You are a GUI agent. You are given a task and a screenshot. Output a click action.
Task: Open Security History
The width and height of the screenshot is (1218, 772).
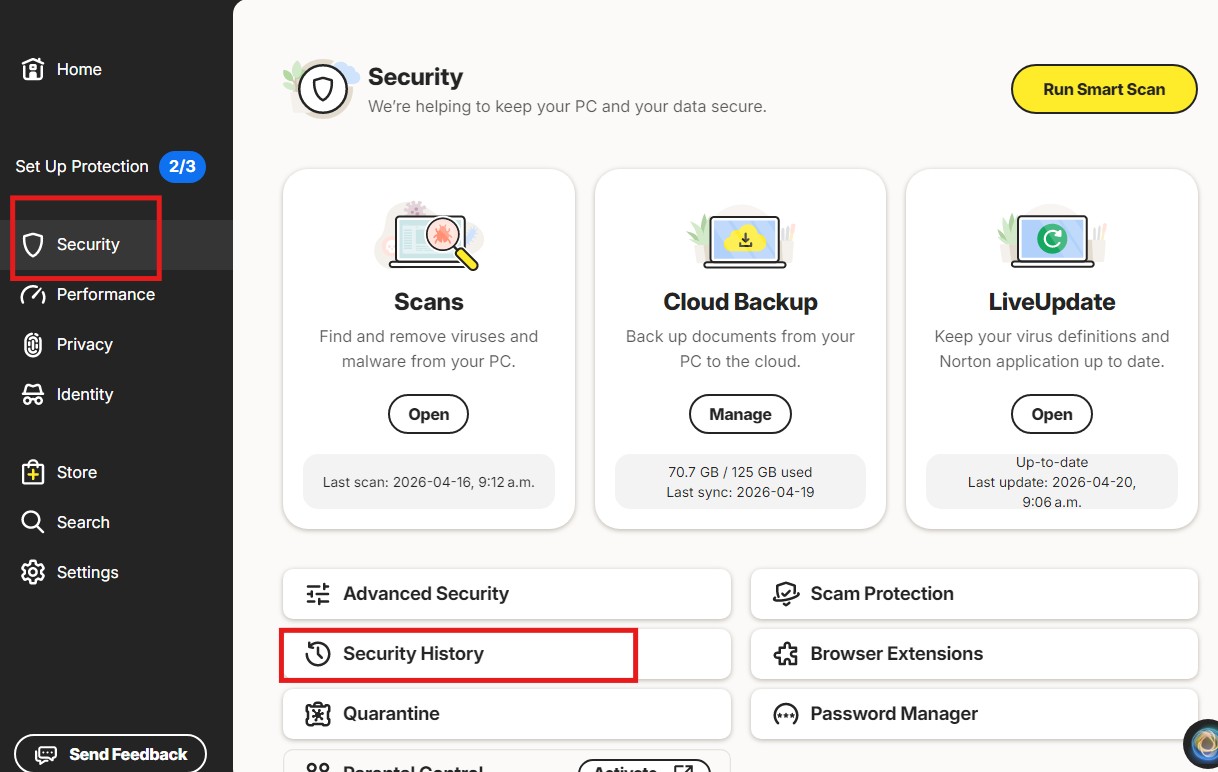coord(507,654)
